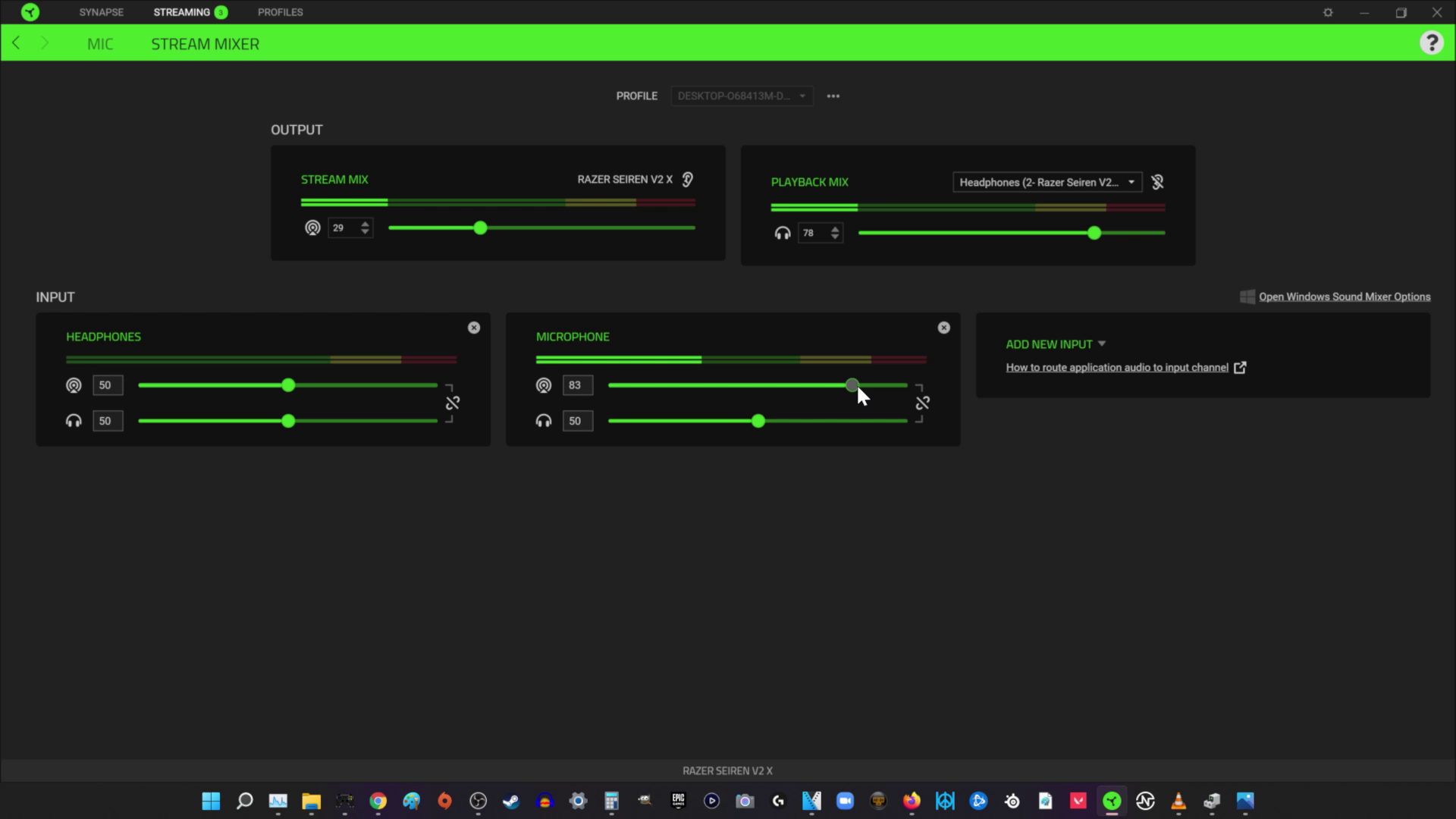1456x819 pixels.
Task: Click the Playback Mix volume slider handle
Action: pos(1094,233)
